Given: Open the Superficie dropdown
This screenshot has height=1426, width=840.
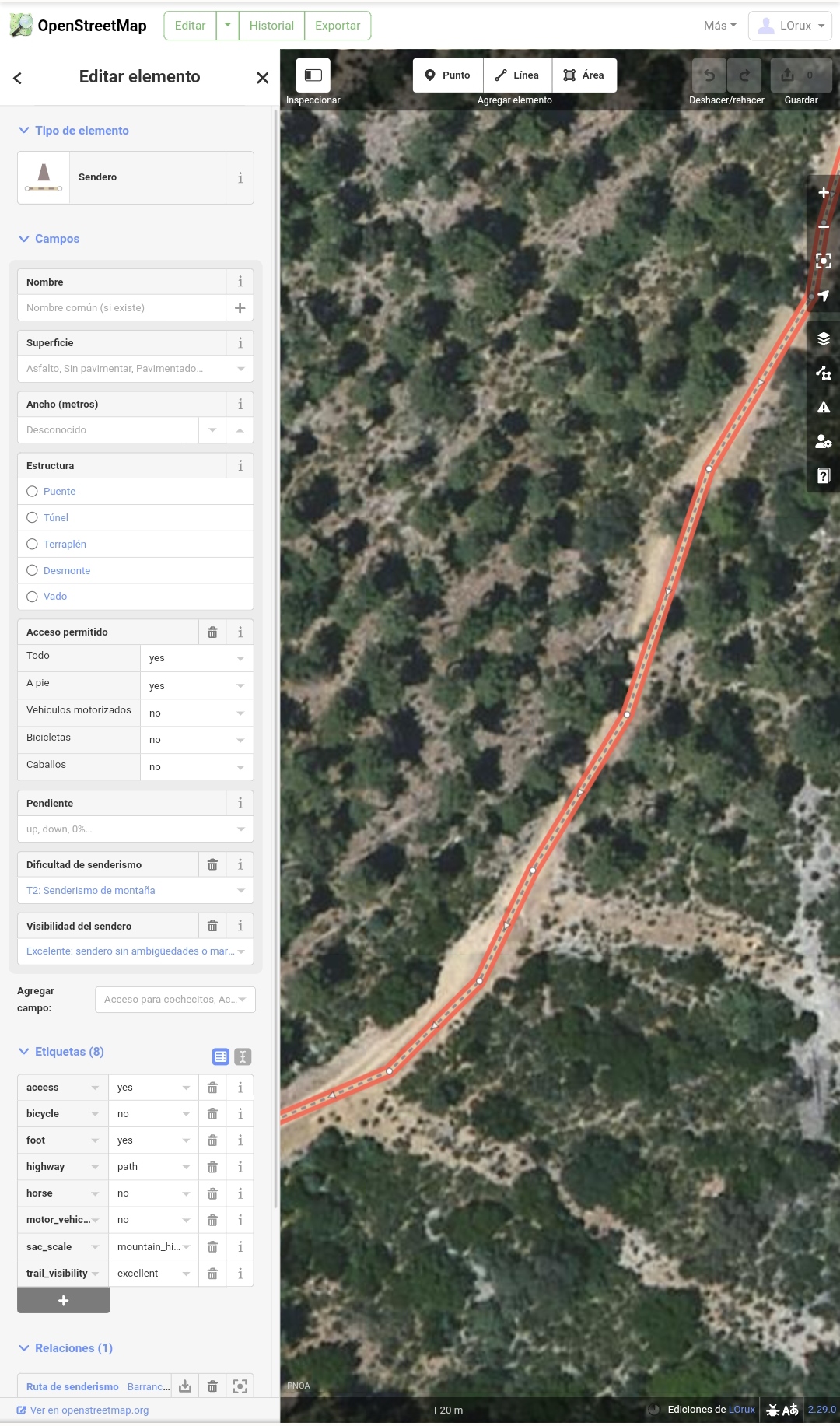Looking at the screenshot, I should click(x=135, y=369).
